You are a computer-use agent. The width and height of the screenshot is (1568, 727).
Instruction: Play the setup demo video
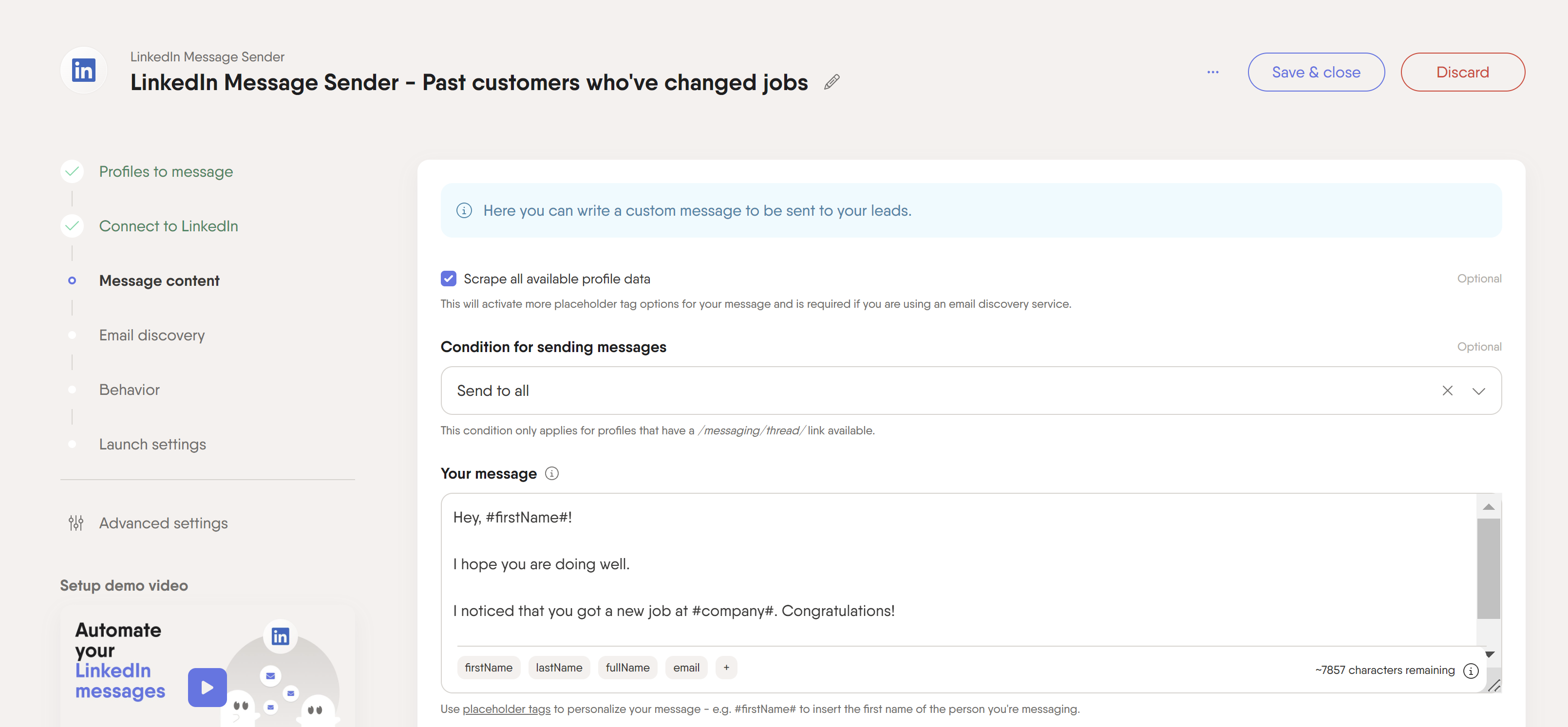(x=207, y=688)
